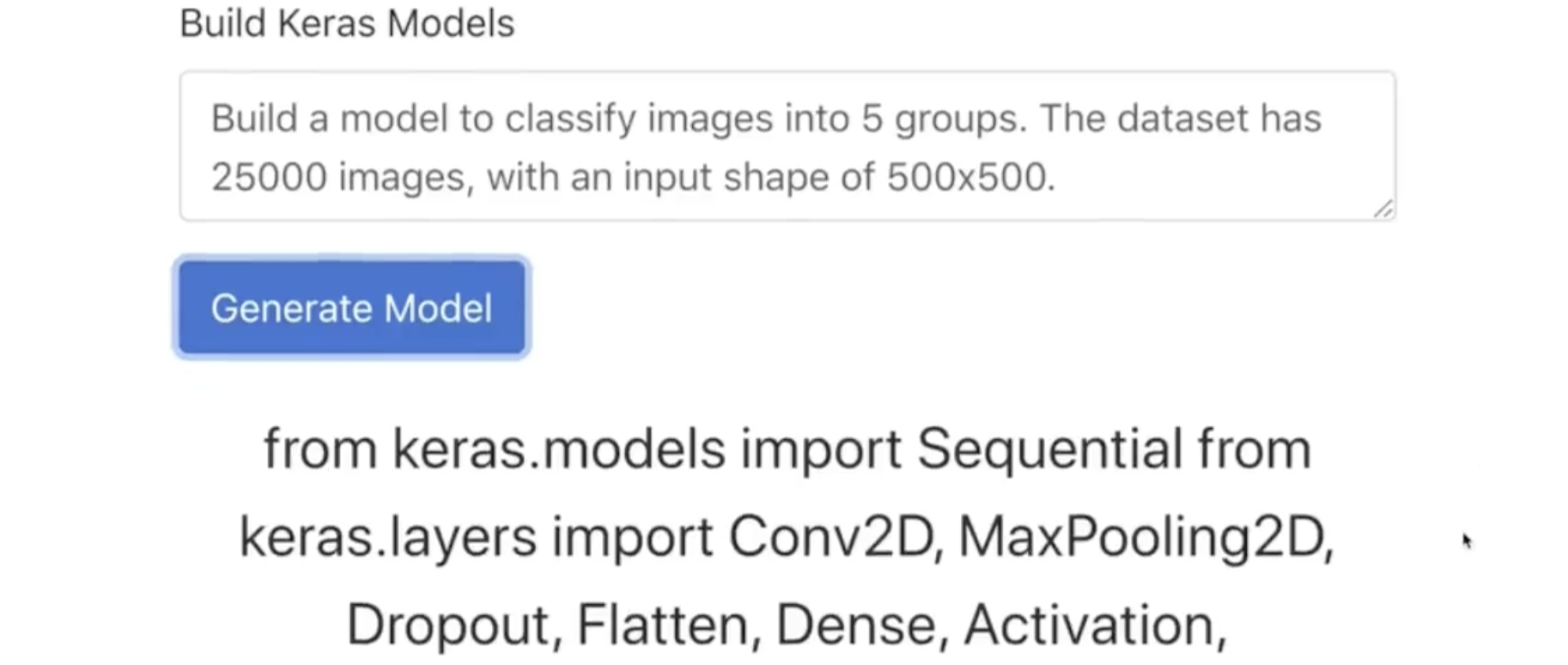Click the second import keyword in output
Image resolution: width=1568 pixels, height=665 pixels.
click(x=632, y=538)
